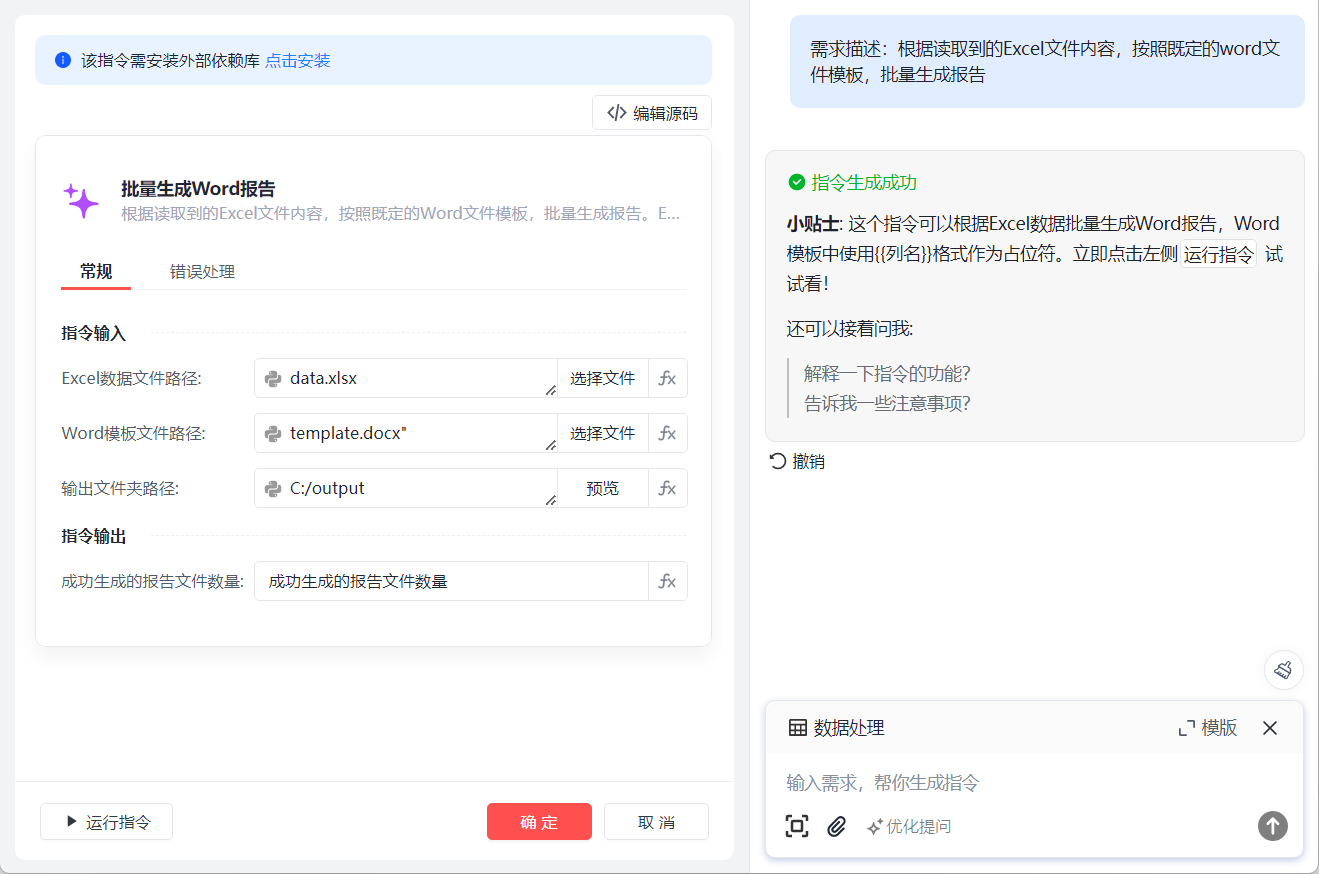Click the template.docx input field

(x=406, y=433)
